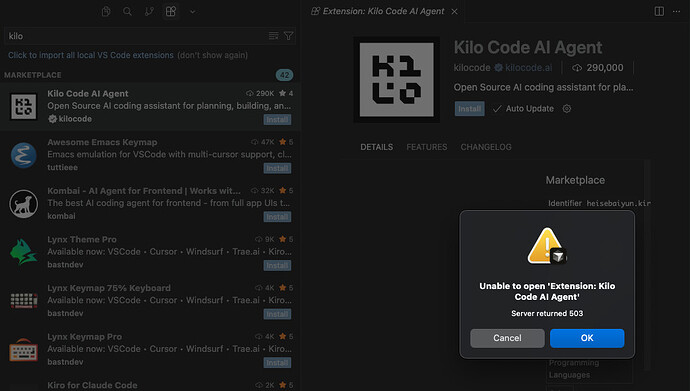Click the Server returned 503 message
Image resolution: width=690 pixels, height=391 pixels.
547,314
